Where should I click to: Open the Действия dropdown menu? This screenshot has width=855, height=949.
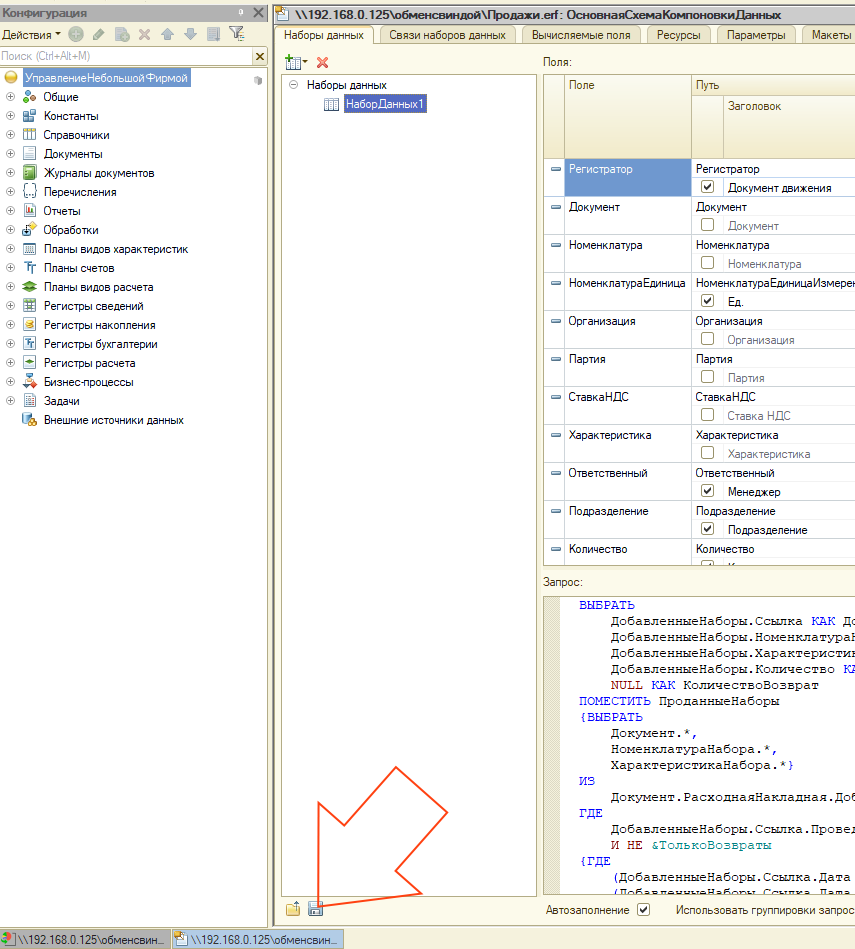point(31,34)
